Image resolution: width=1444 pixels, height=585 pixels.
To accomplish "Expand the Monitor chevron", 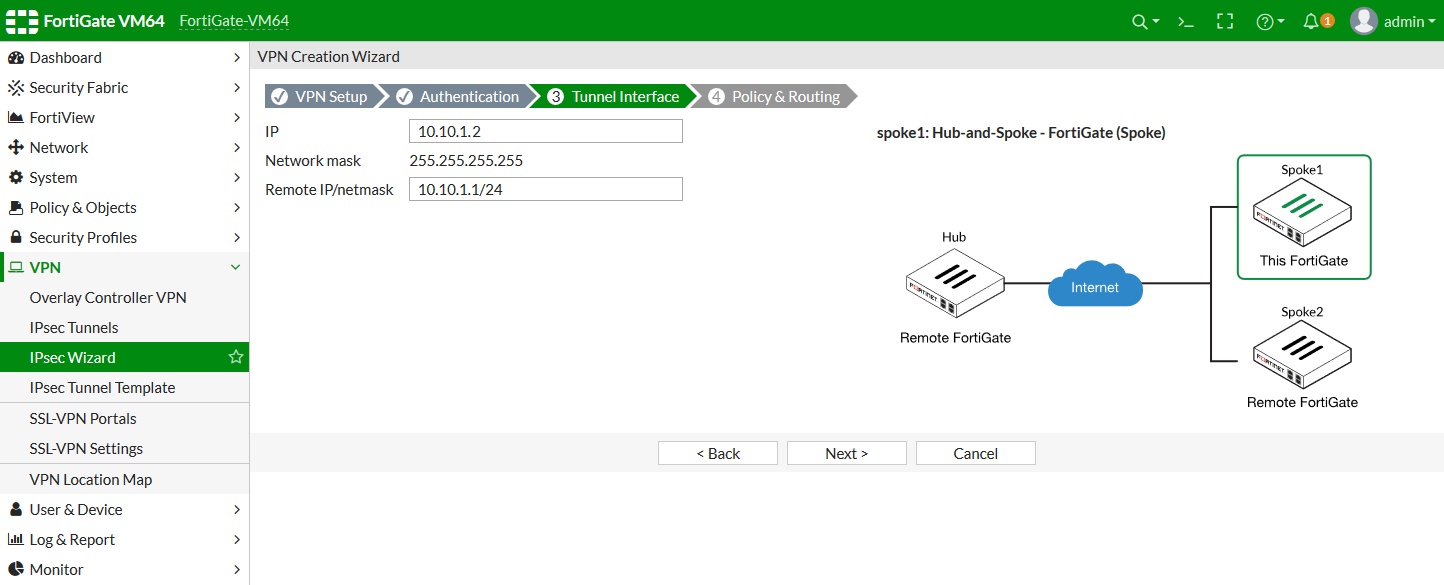I will tap(237, 570).
